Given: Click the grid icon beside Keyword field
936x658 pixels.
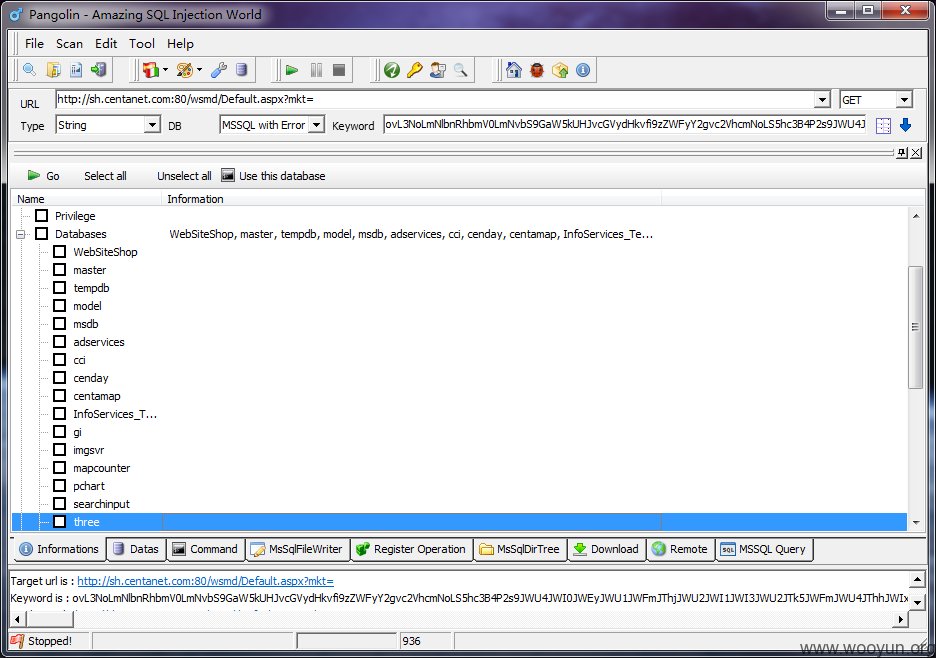Looking at the screenshot, I should pyautogui.click(x=883, y=125).
